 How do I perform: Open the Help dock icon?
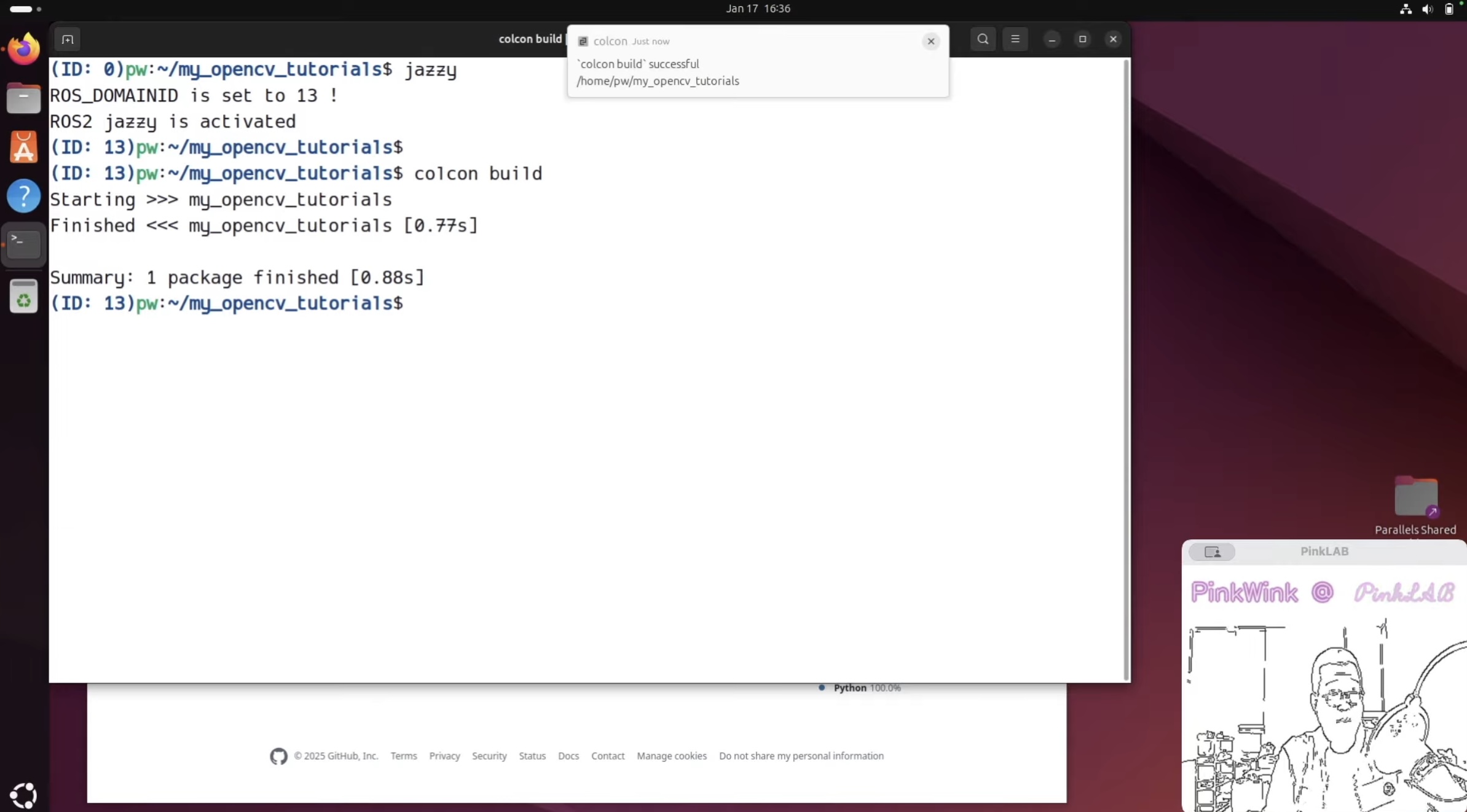(x=24, y=197)
